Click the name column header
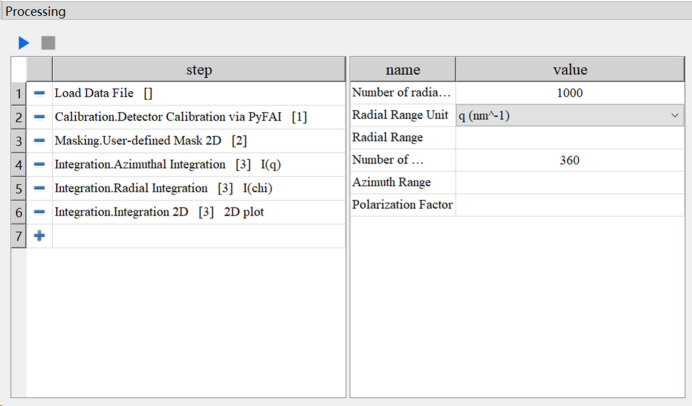 (403, 70)
